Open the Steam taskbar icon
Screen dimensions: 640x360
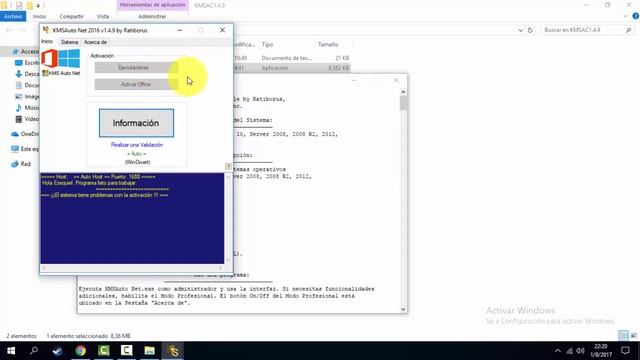point(57,351)
